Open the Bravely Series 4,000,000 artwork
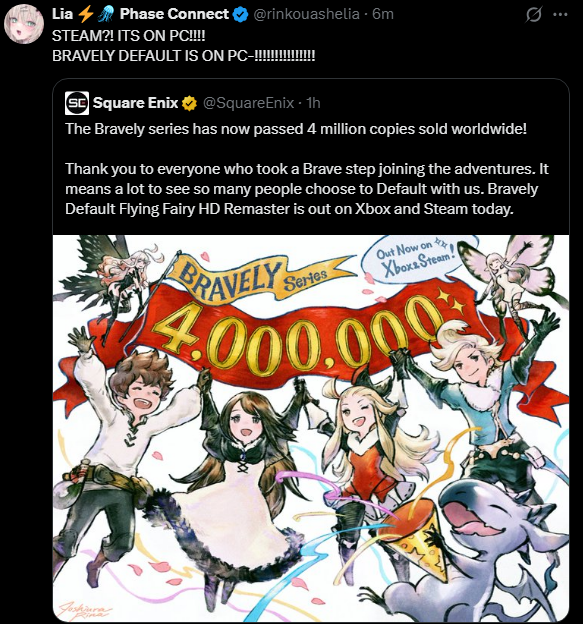 [311, 428]
